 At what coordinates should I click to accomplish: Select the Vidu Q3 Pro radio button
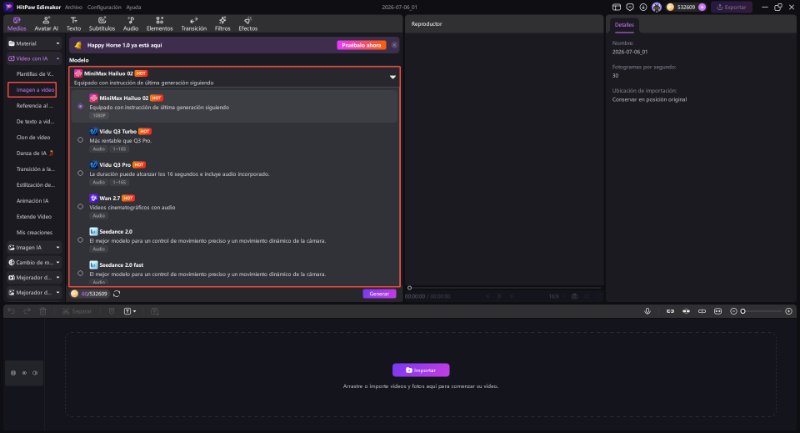click(x=80, y=173)
